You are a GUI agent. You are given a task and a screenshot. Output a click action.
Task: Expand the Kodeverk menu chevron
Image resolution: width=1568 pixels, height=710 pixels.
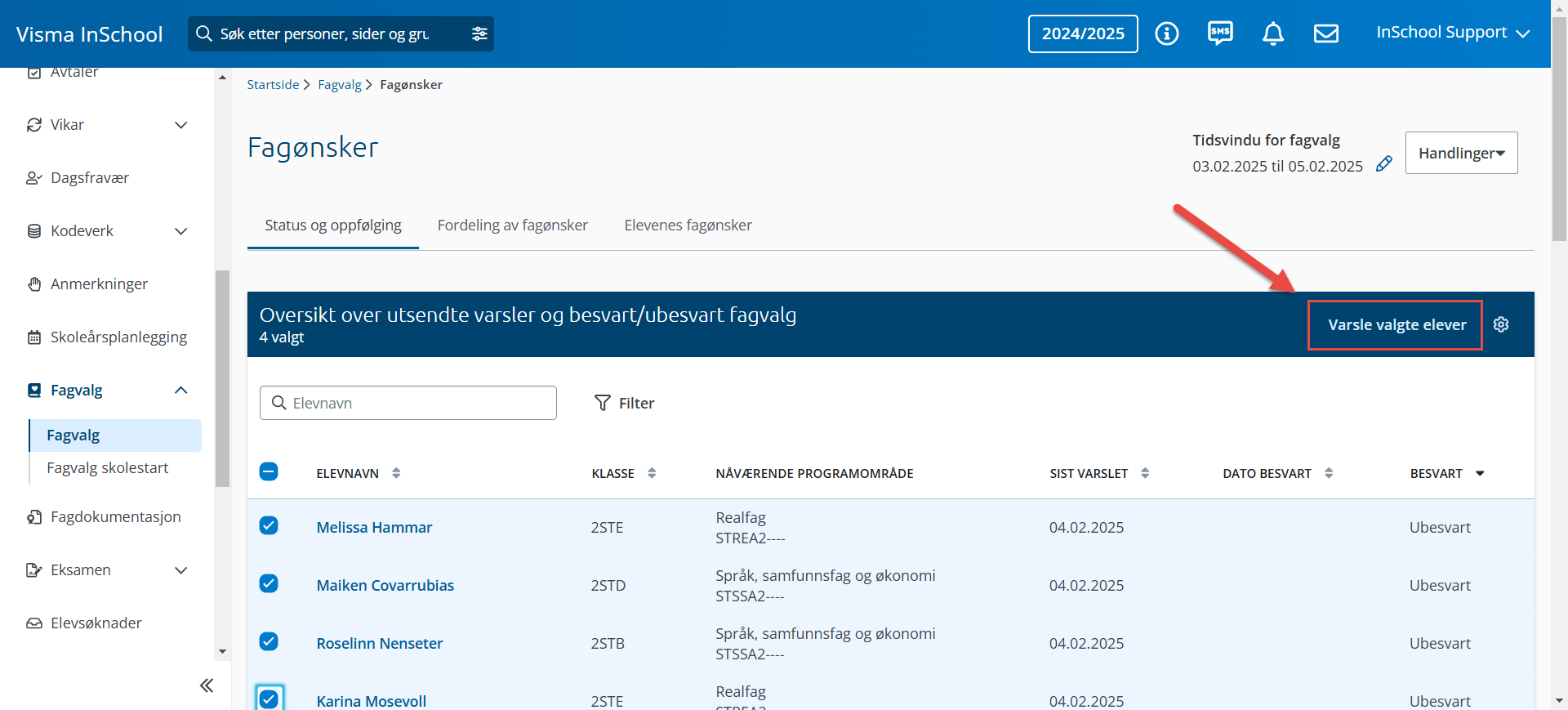181,231
